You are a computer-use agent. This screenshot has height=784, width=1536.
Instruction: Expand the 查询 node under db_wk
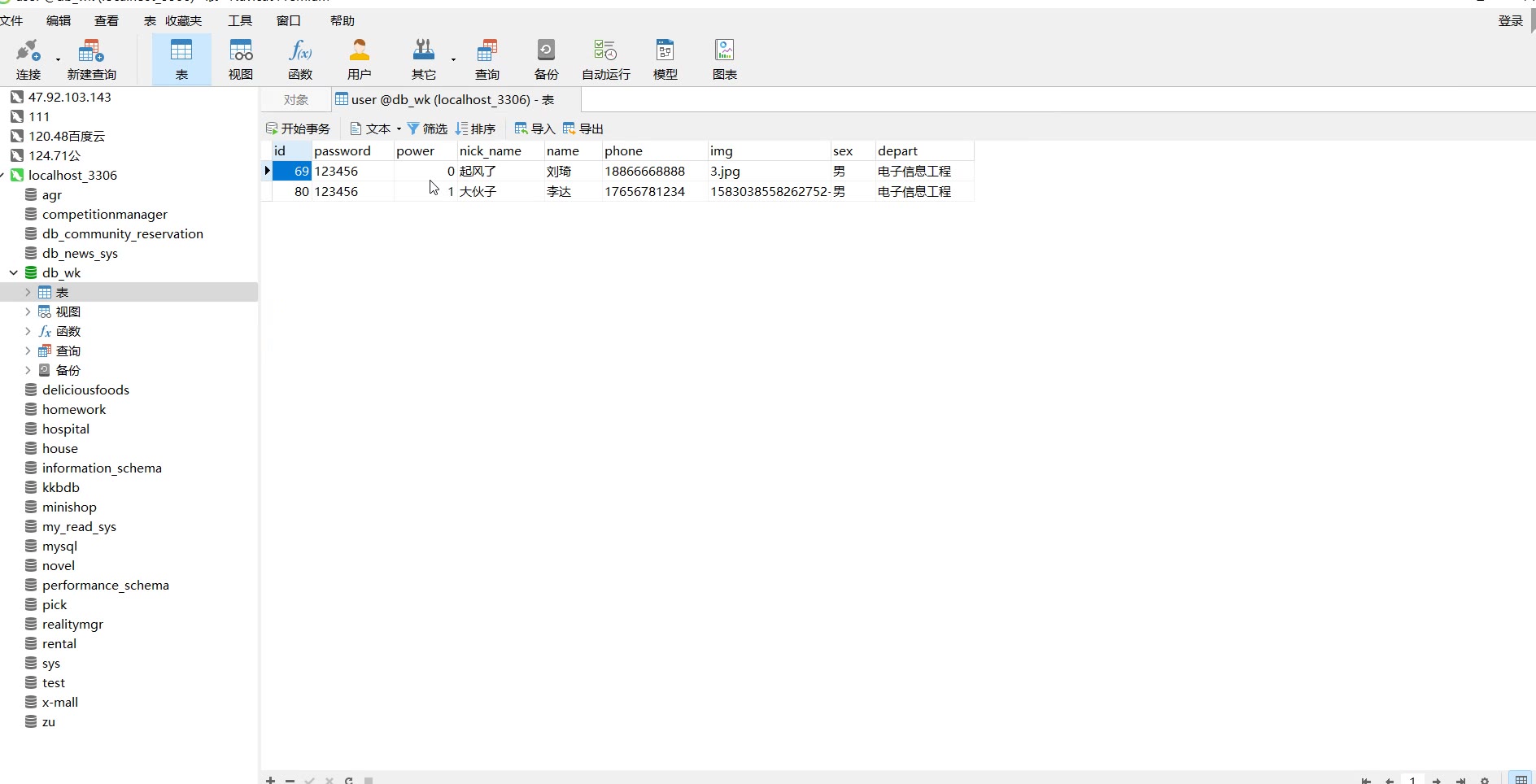pos(28,351)
